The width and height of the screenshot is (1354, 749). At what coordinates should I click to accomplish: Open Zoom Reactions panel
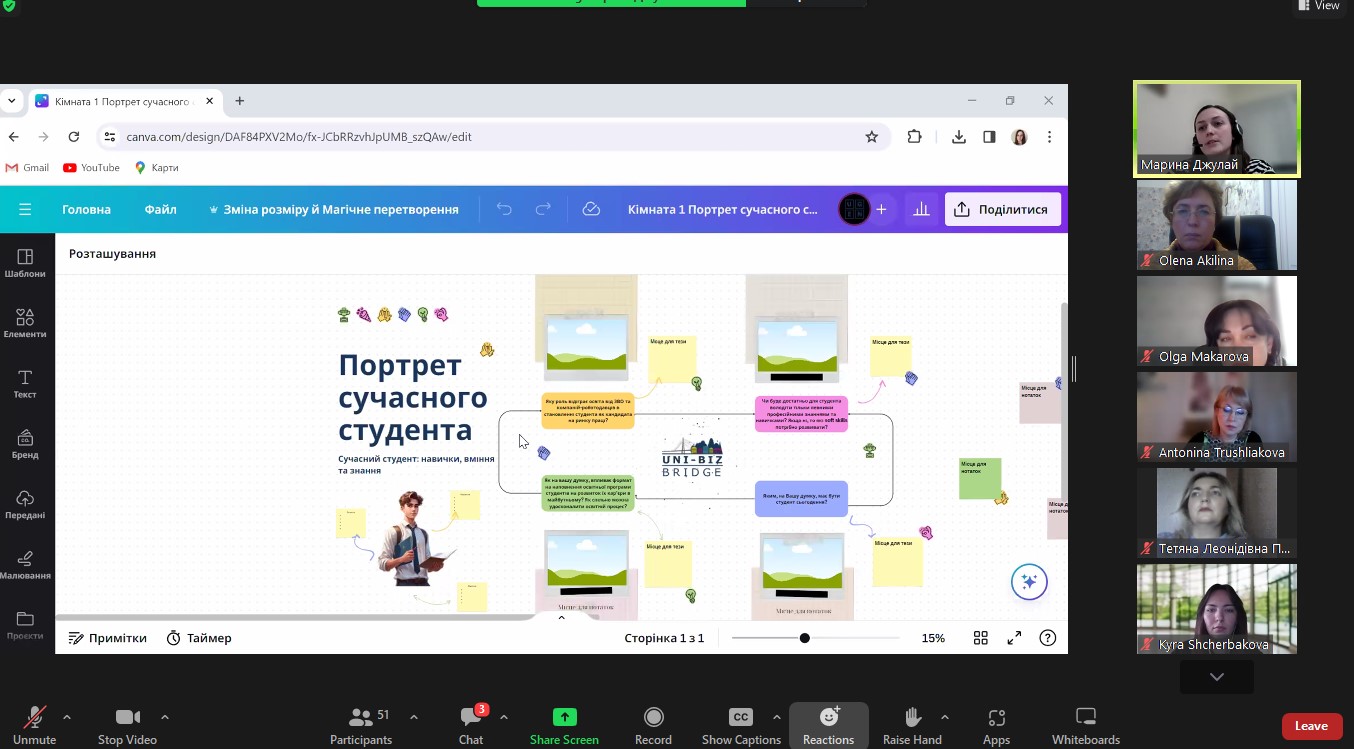pos(828,725)
